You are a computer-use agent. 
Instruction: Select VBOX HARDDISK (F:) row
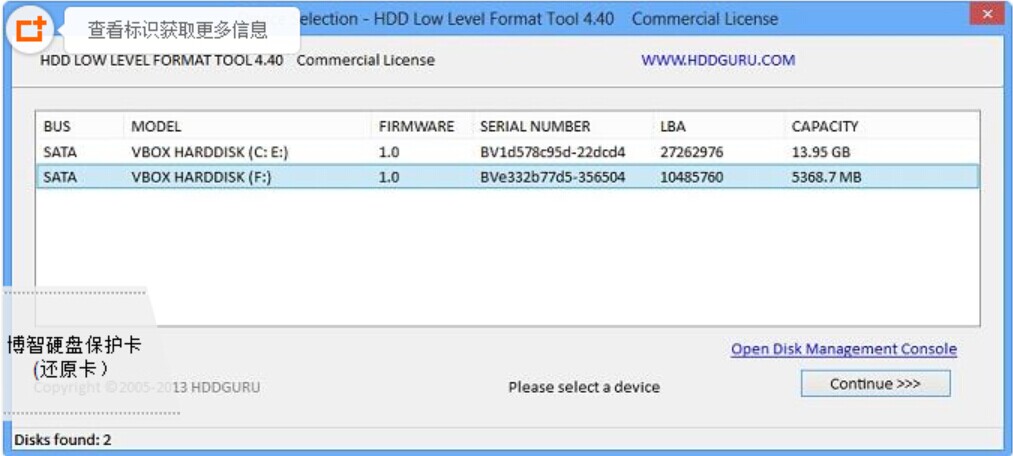point(507,177)
